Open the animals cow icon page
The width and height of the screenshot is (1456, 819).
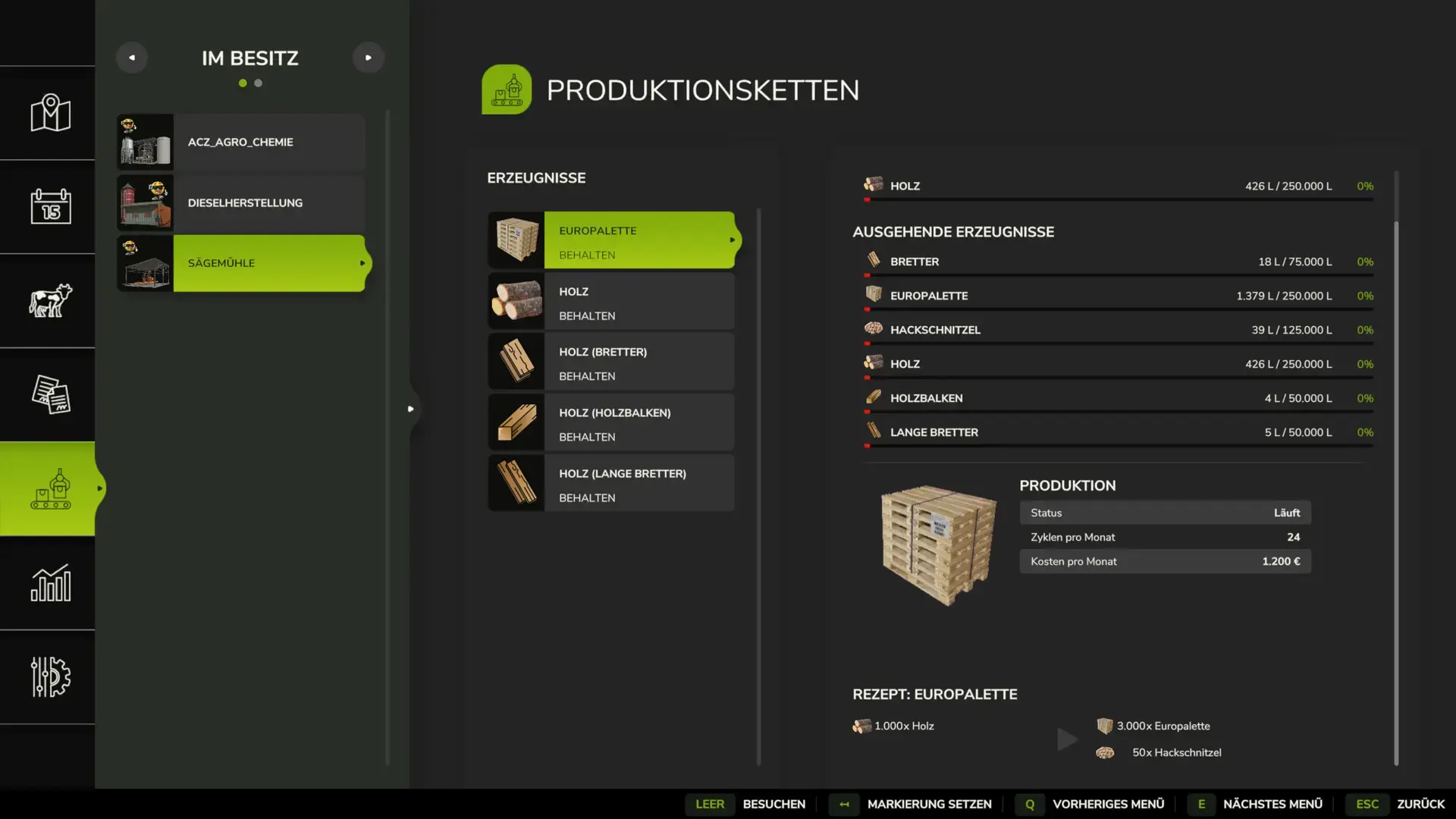point(50,300)
